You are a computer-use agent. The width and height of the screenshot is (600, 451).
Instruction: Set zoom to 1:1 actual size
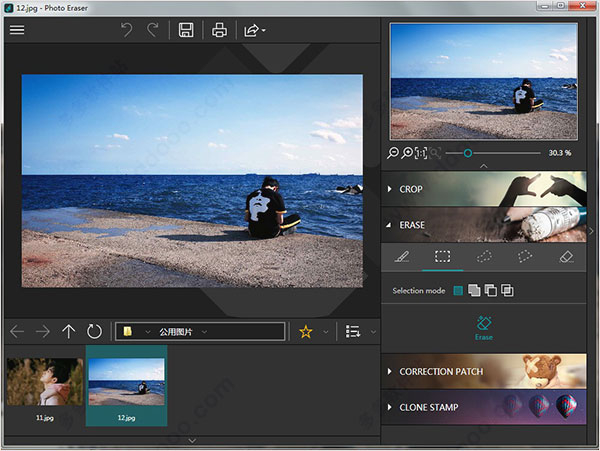click(x=421, y=153)
